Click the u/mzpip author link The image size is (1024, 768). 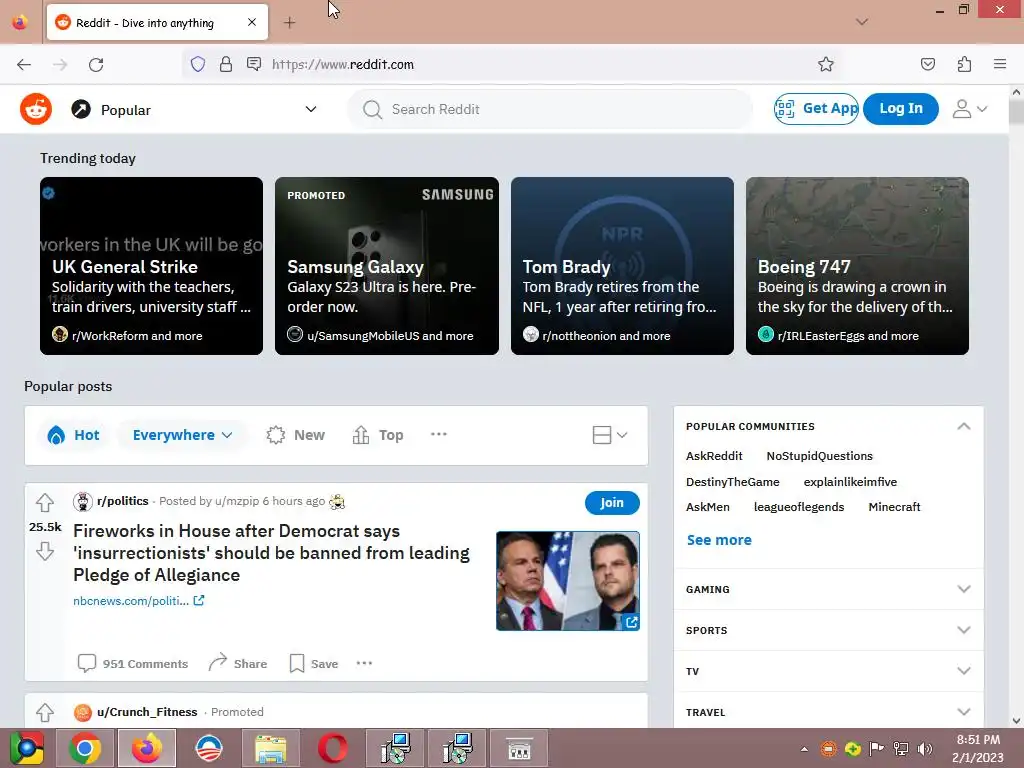coord(236,501)
